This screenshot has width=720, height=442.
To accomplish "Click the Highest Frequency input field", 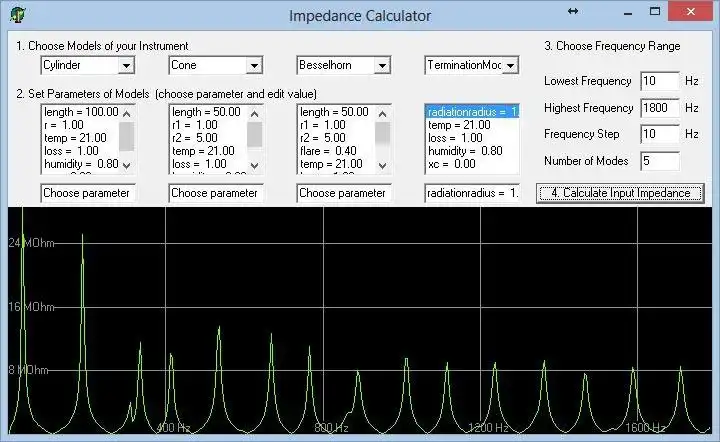I will click(660, 108).
